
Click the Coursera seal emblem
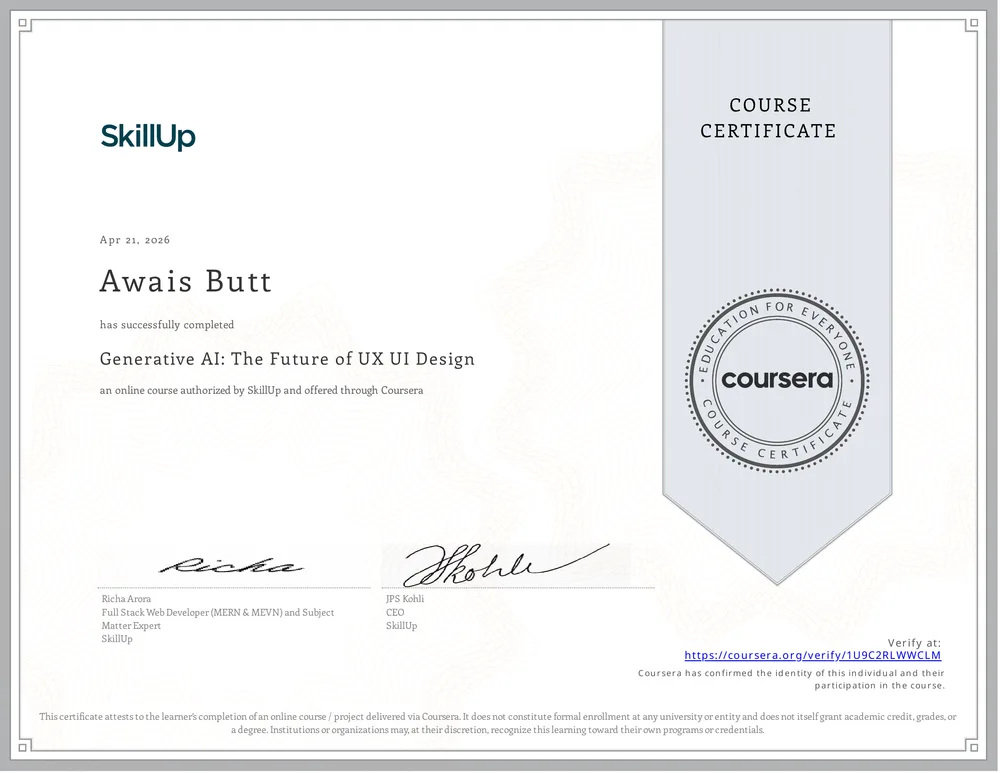click(777, 381)
